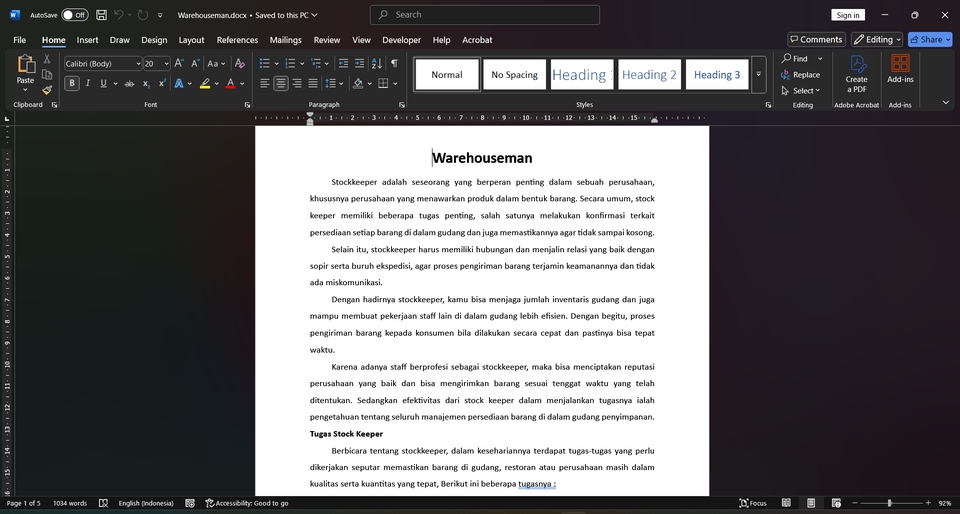Screen dimensions: 960x514
Task: Increase font size with the larger A icon
Action: pyautogui.click(x=179, y=63)
